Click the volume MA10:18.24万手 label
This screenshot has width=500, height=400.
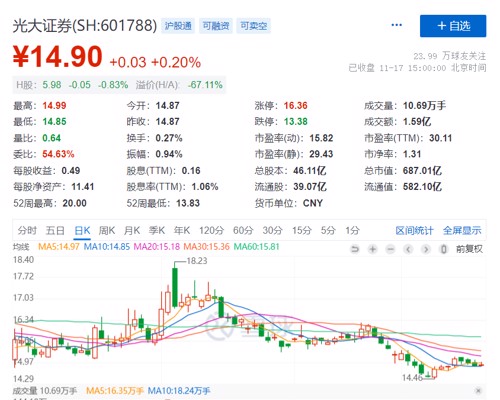coord(179,391)
